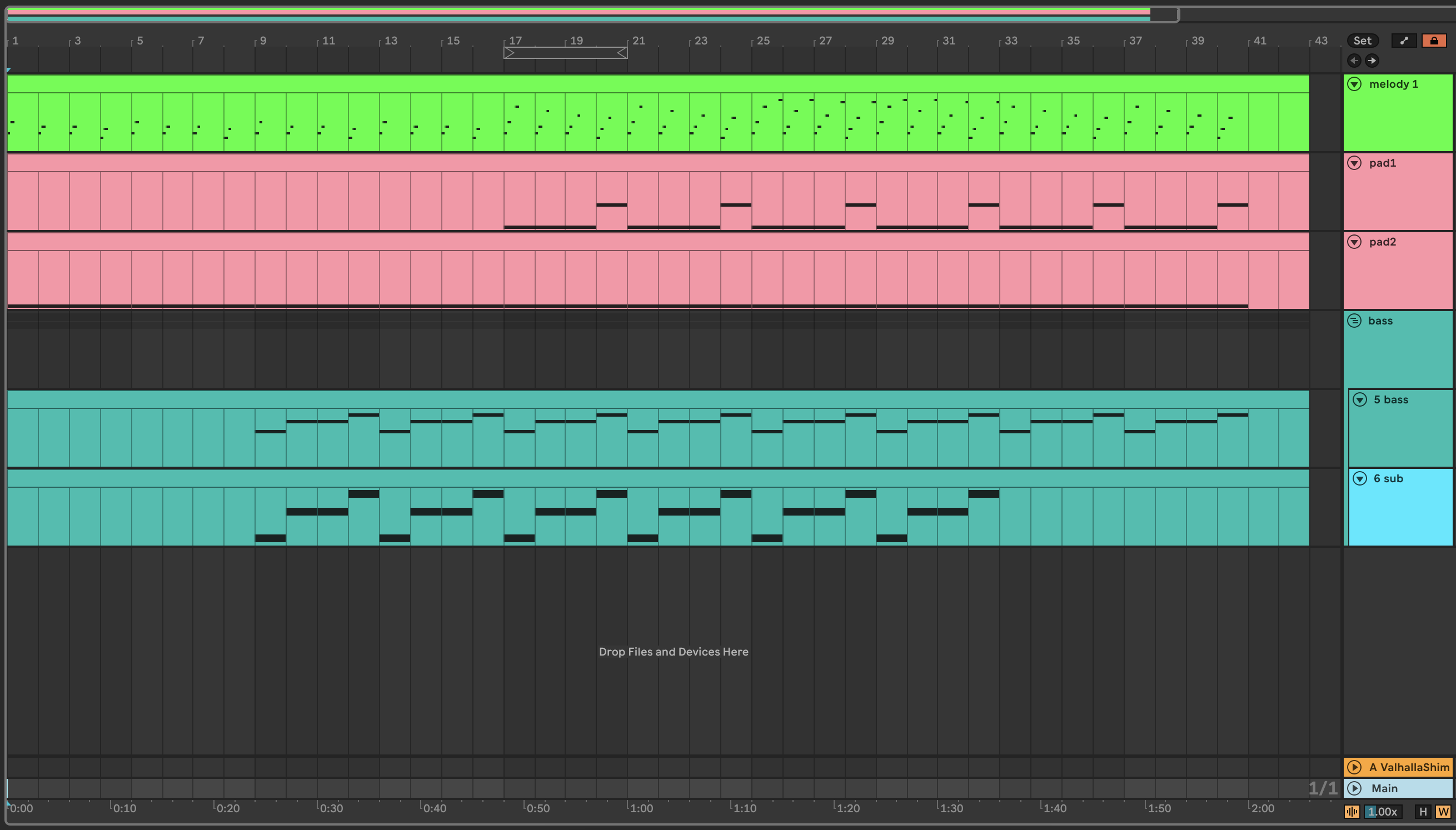Toggle Optimize Arrangement Width W button

[x=1443, y=812]
